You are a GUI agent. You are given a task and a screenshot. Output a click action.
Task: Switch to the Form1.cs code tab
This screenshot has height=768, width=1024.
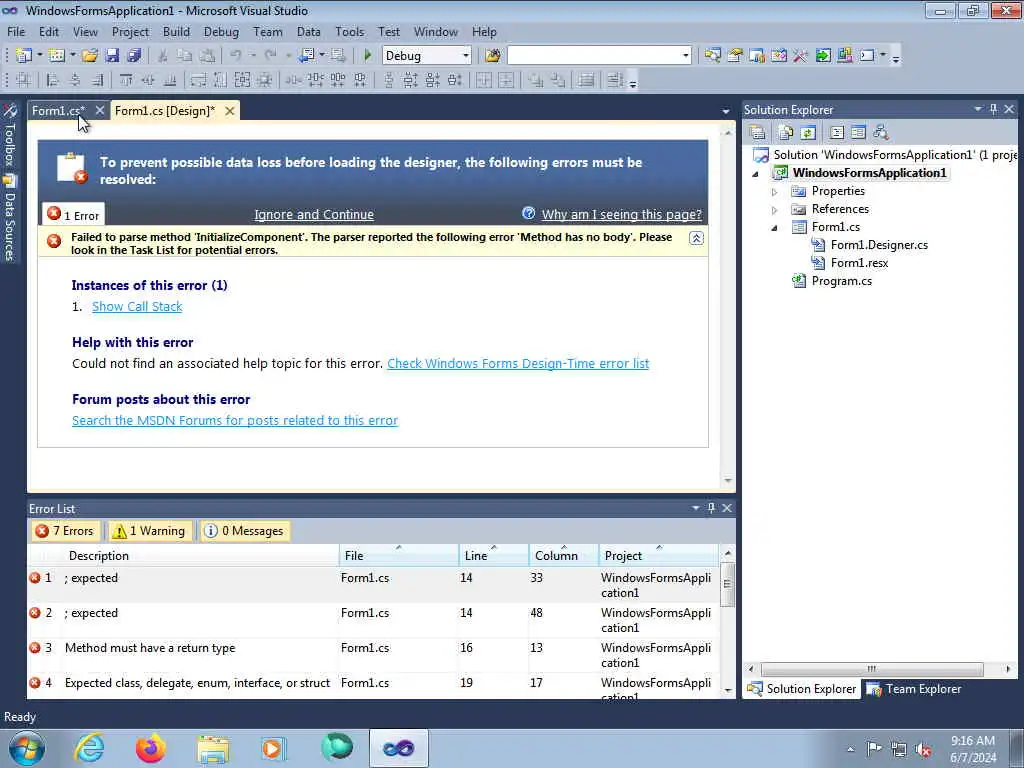click(58, 111)
